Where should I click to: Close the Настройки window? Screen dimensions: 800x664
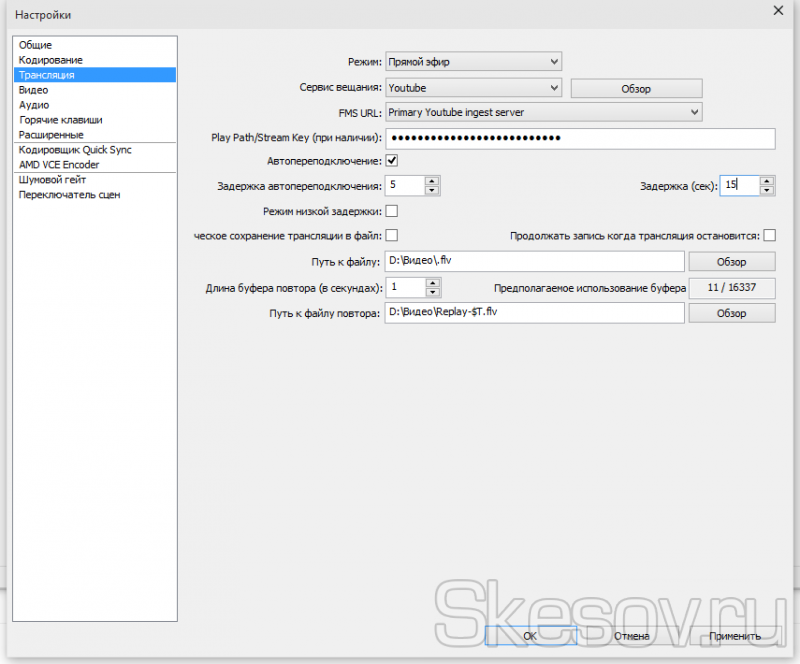(x=778, y=11)
